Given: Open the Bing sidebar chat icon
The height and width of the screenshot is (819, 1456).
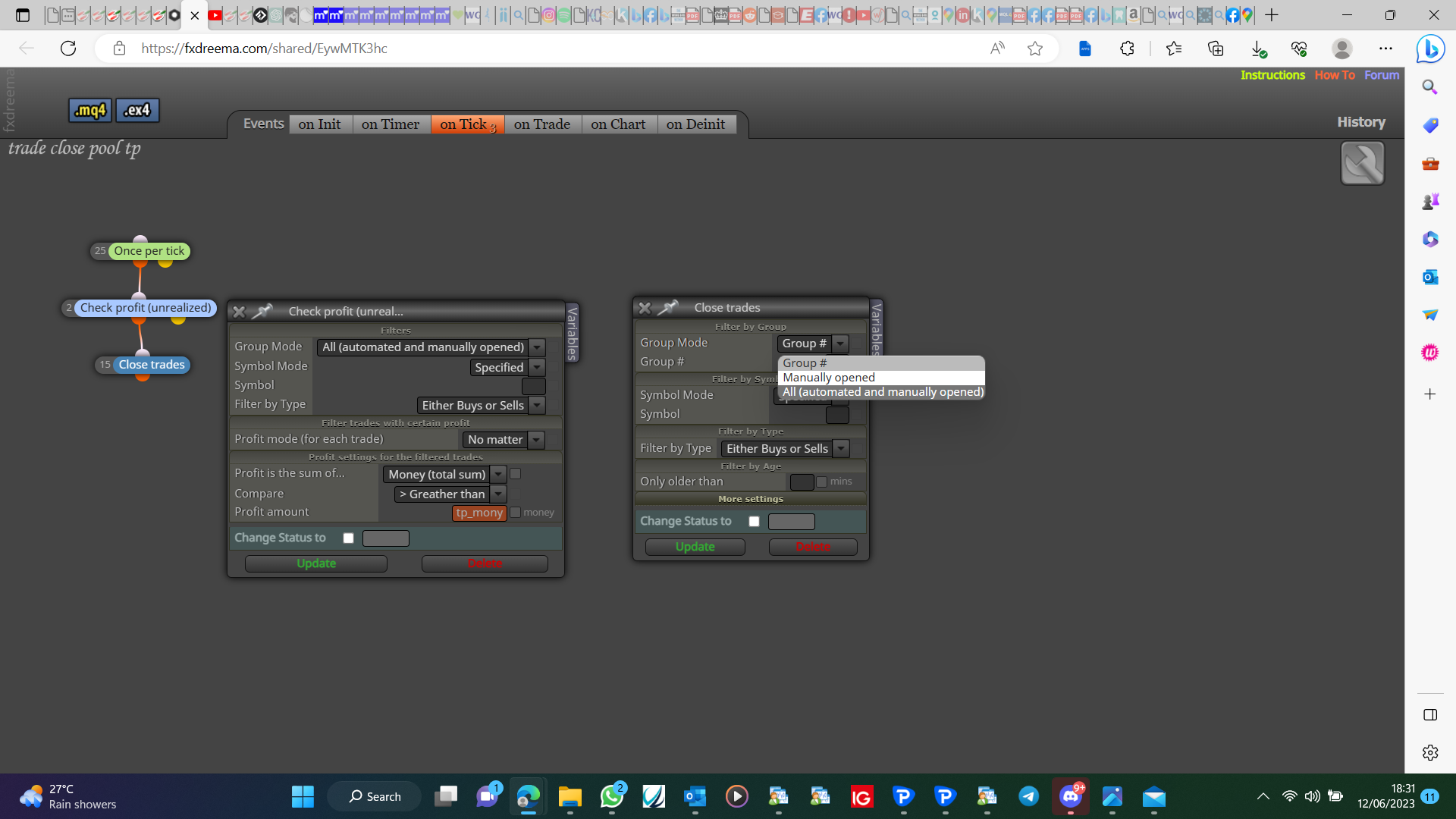Looking at the screenshot, I should pos(1430,49).
